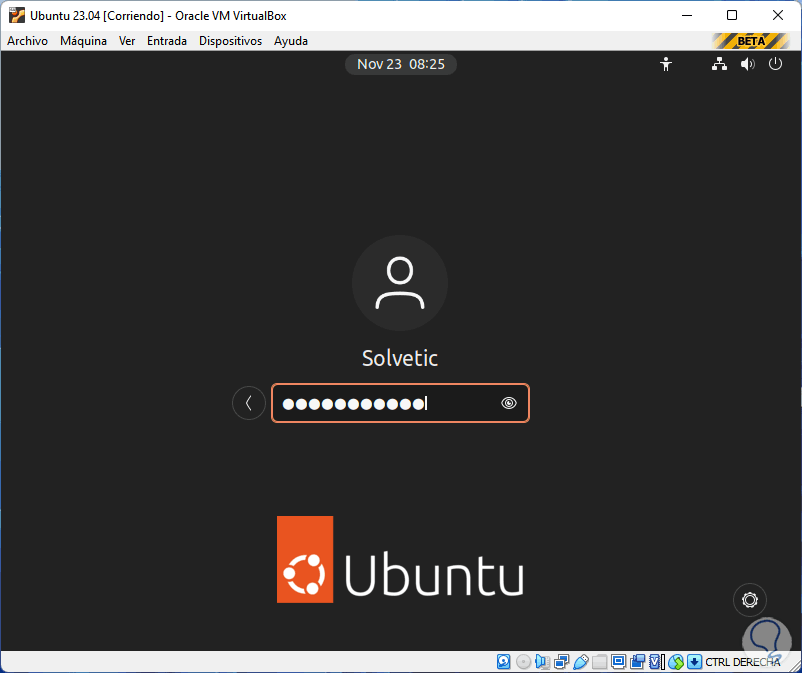Click the Solvetic user avatar
This screenshot has width=802, height=673.
400,283
